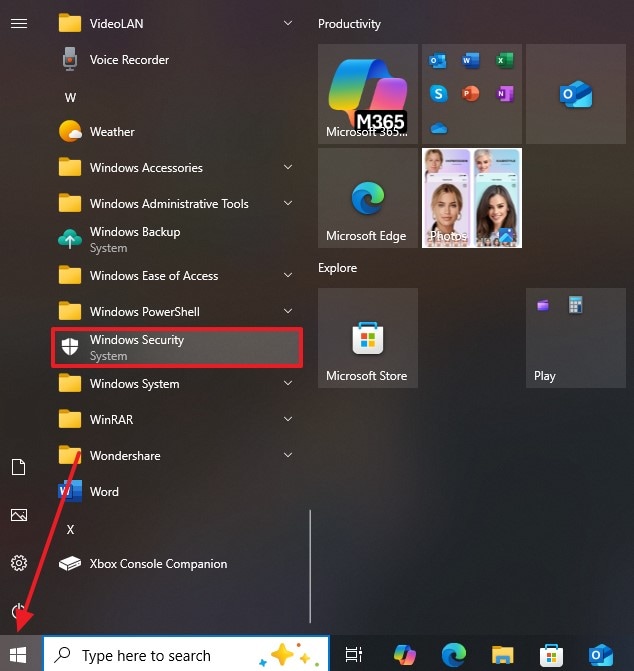The image size is (634, 671).
Task: Open Skype icon in Office folder tile
Action: [x=438, y=93]
